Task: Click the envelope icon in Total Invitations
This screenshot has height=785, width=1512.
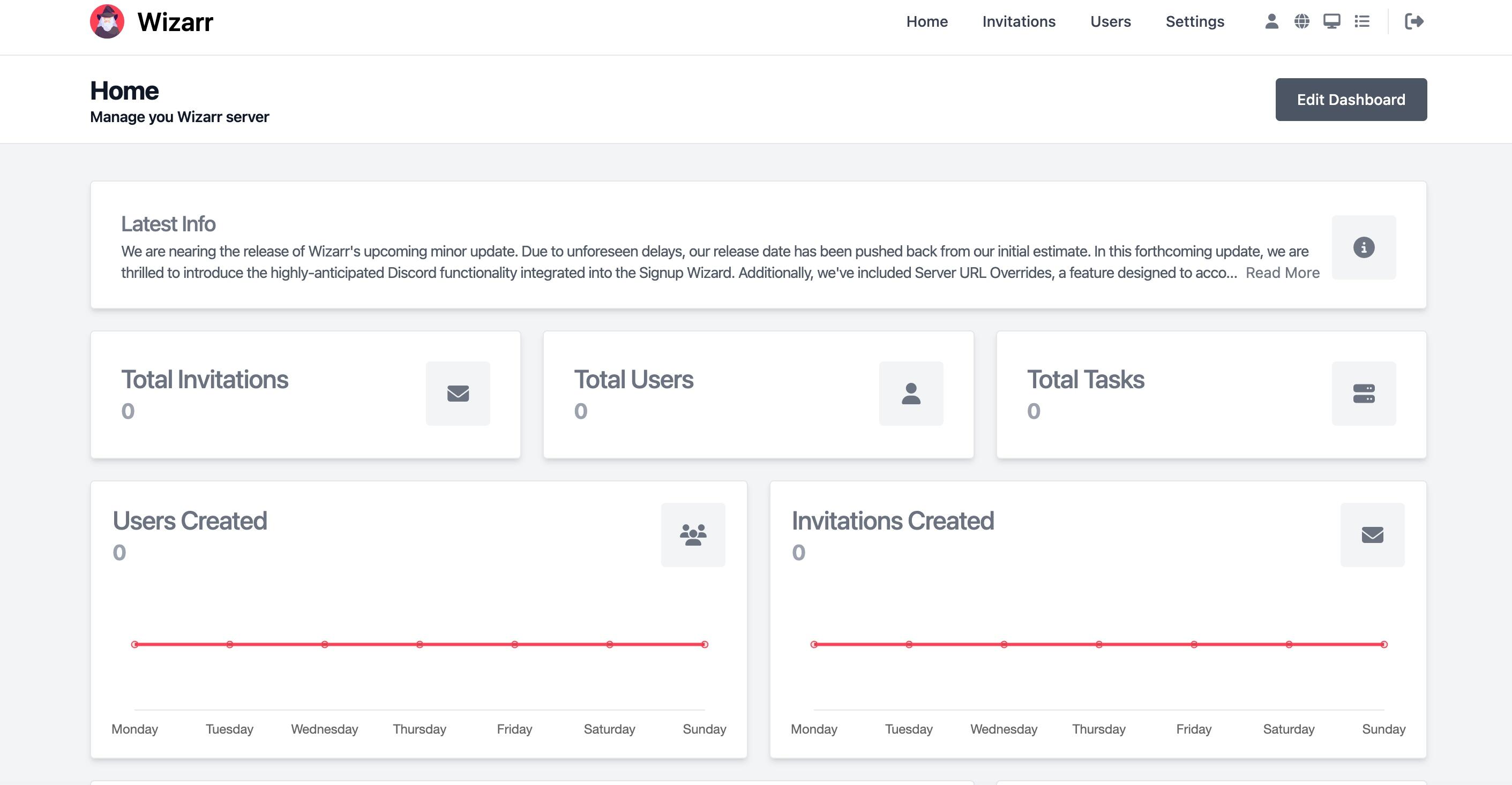Action: coord(458,394)
